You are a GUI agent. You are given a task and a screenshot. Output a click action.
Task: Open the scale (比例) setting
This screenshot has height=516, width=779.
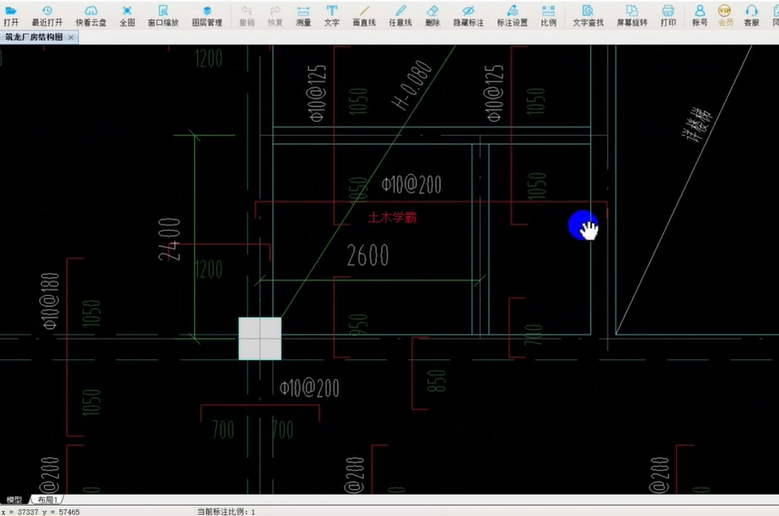(548, 14)
